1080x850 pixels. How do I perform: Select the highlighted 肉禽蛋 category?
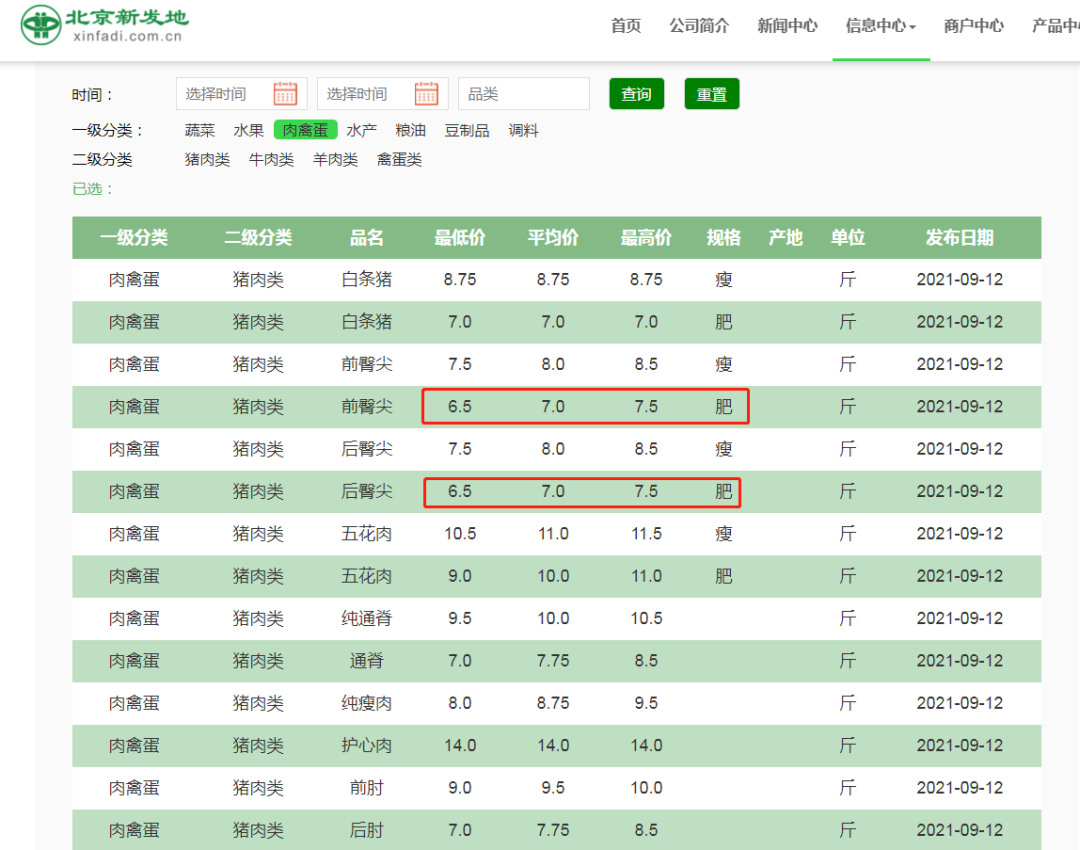click(x=305, y=130)
